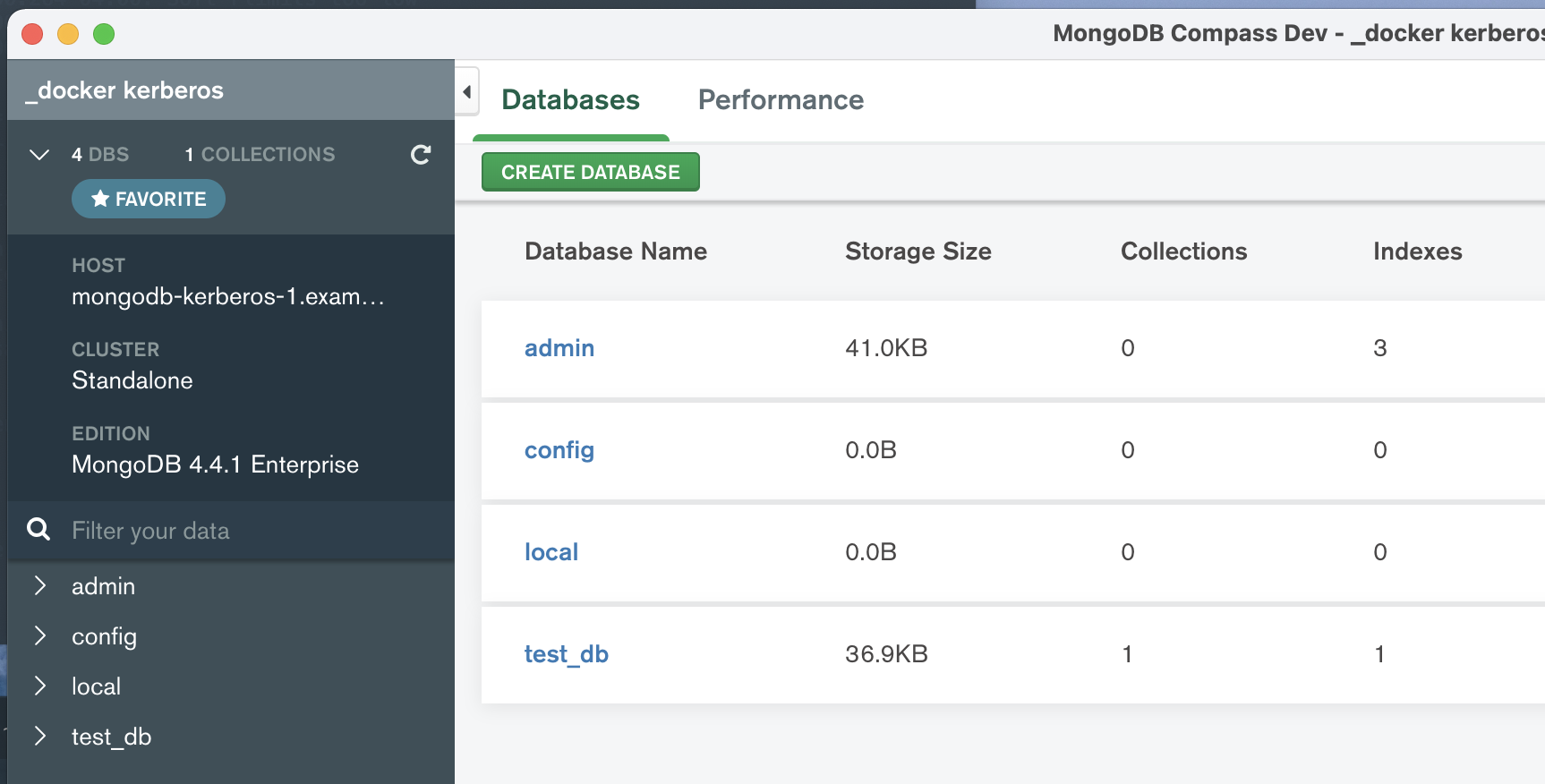Sort by the Database Name column header

coord(616,251)
